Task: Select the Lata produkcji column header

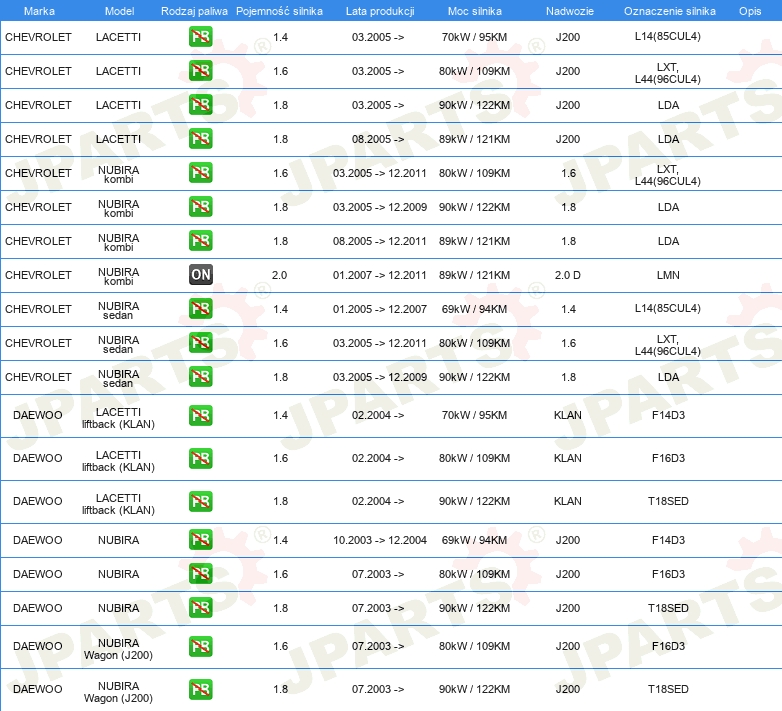Action: click(x=380, y=11)
